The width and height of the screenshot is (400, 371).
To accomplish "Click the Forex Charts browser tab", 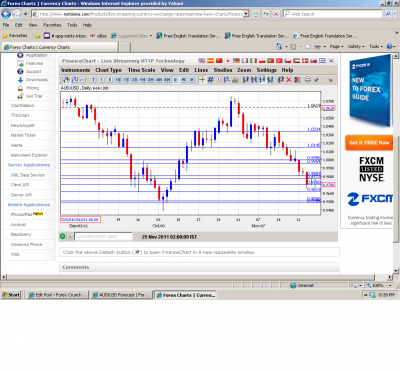I will pos(60,47).
